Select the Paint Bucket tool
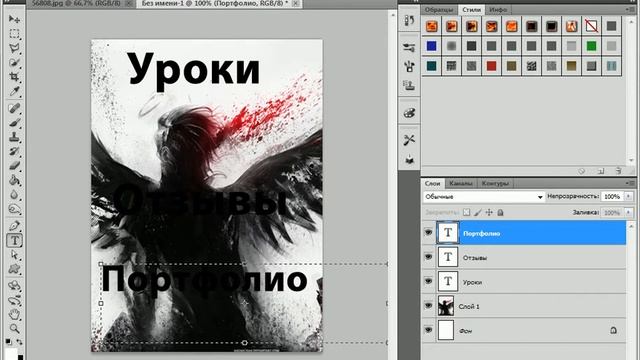The width and height of the screenshot is (640, 360). coord(14,180)
